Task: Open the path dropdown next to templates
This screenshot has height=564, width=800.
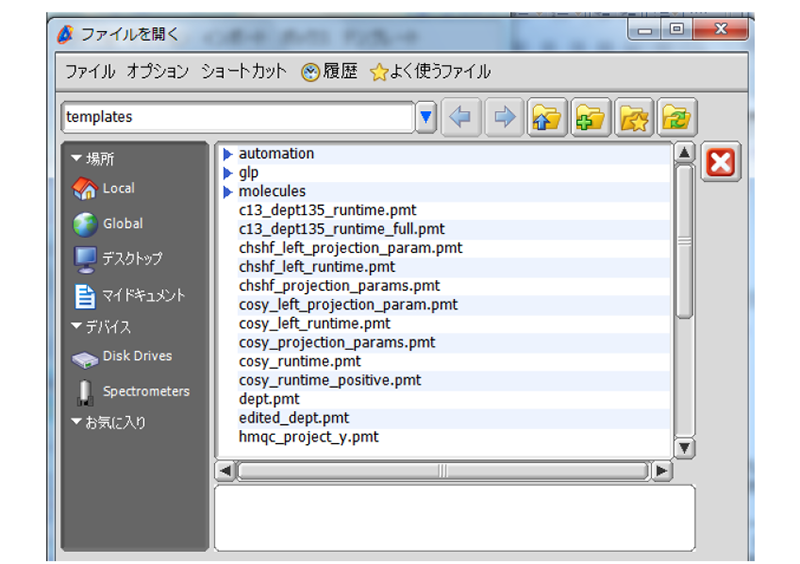Action: pos(427,117)
